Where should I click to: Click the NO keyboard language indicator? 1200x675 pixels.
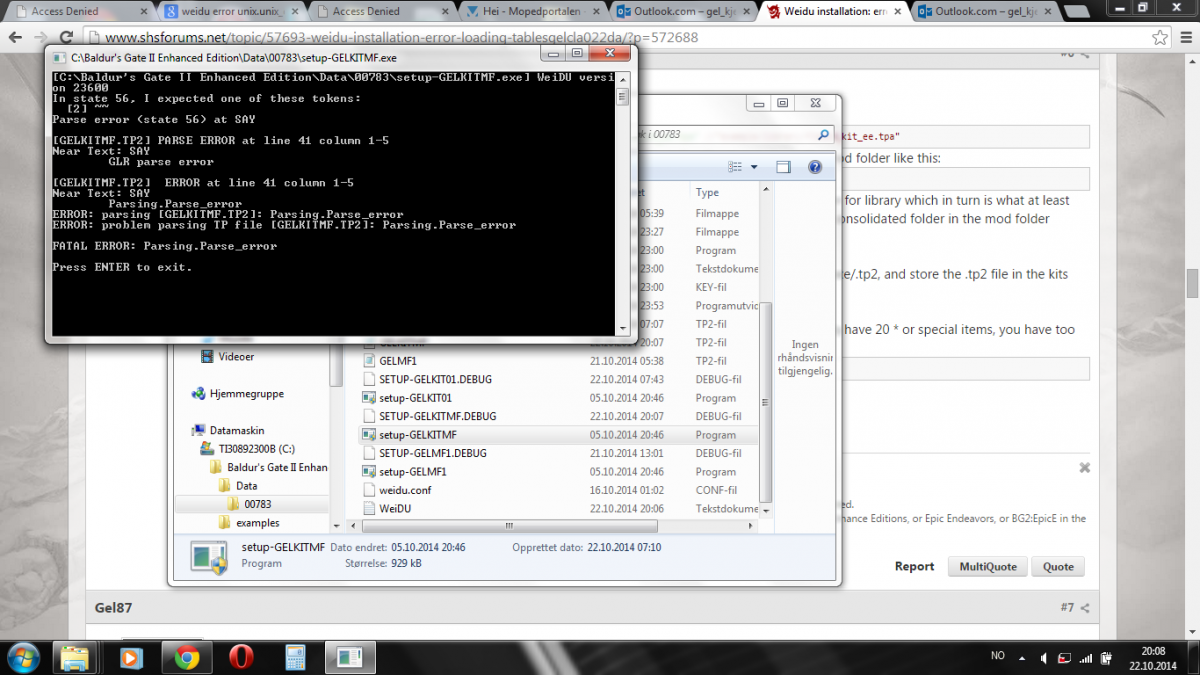point(997,656)
